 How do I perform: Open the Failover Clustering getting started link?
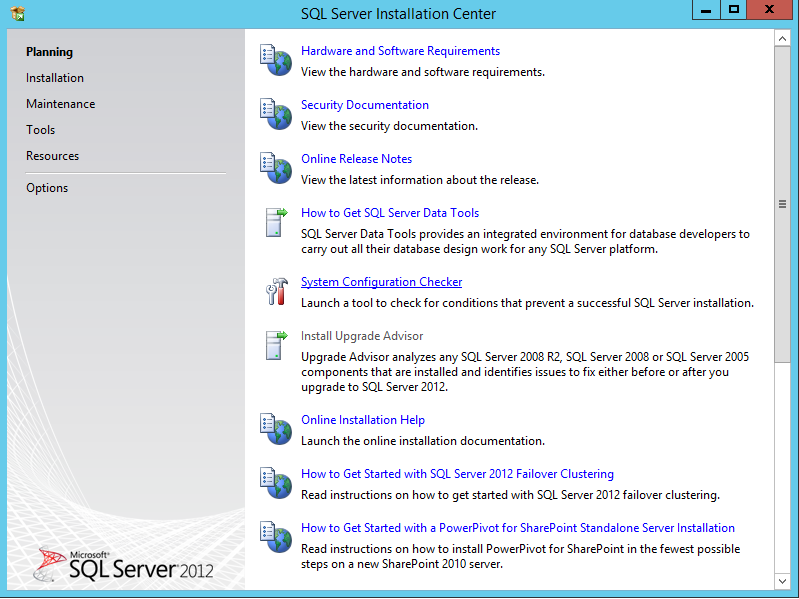(x=457, y=474)
